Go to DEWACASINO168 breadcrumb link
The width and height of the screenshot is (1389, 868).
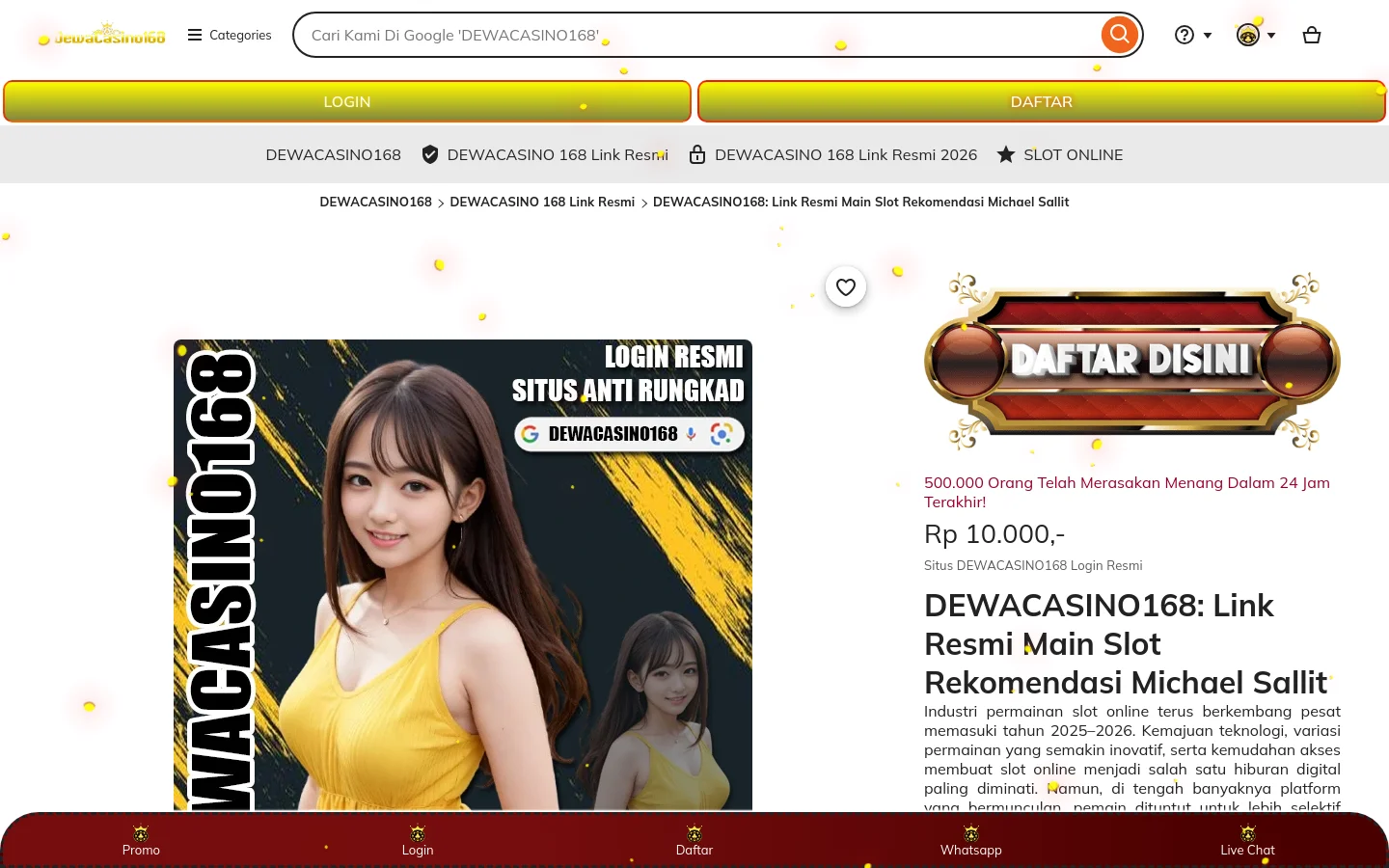point(375,202)
